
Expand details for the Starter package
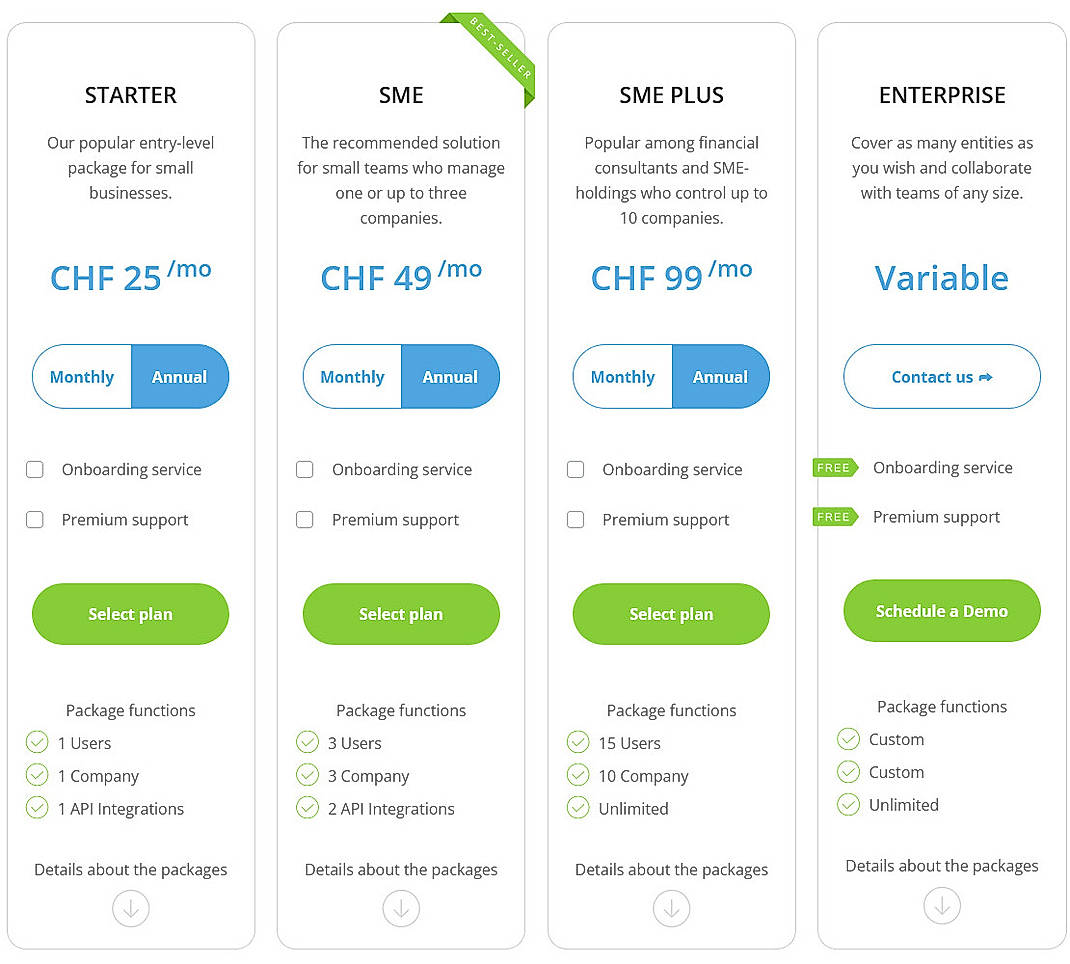130,908
